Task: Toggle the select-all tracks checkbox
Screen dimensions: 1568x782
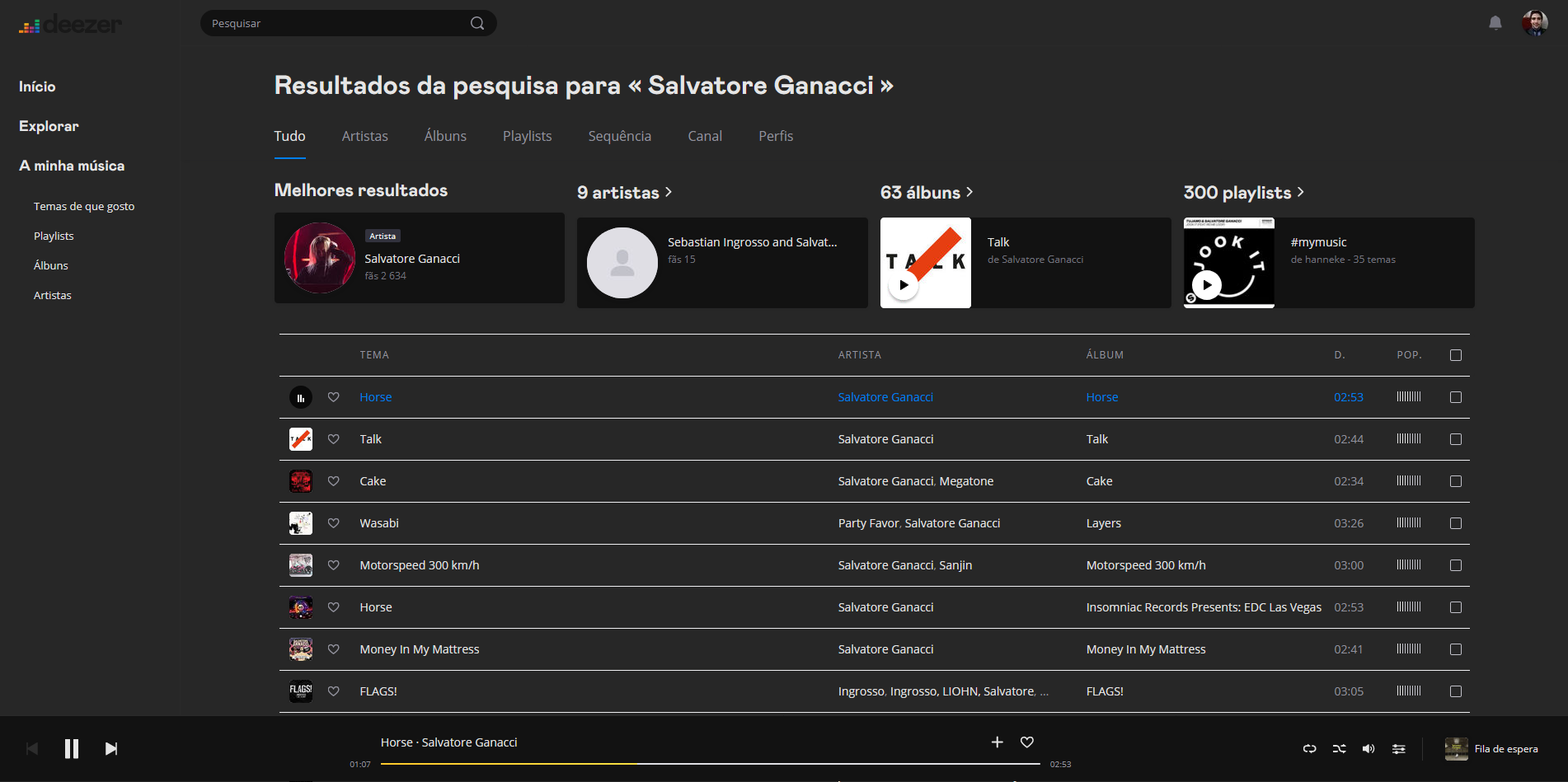Action: pyautogui.click(x=1456, y=355)
